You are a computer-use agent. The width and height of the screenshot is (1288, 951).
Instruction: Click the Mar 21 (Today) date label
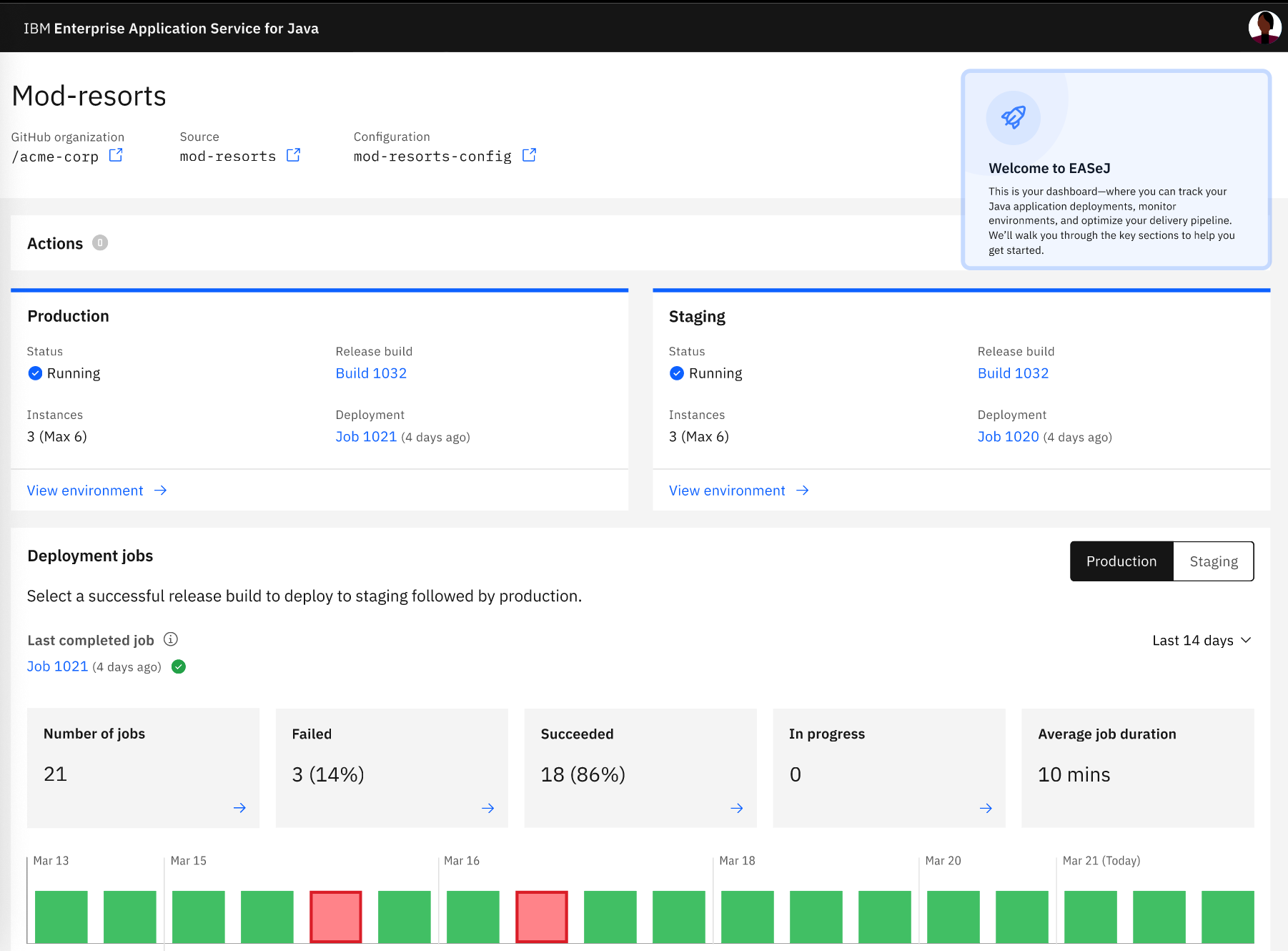1101,861
